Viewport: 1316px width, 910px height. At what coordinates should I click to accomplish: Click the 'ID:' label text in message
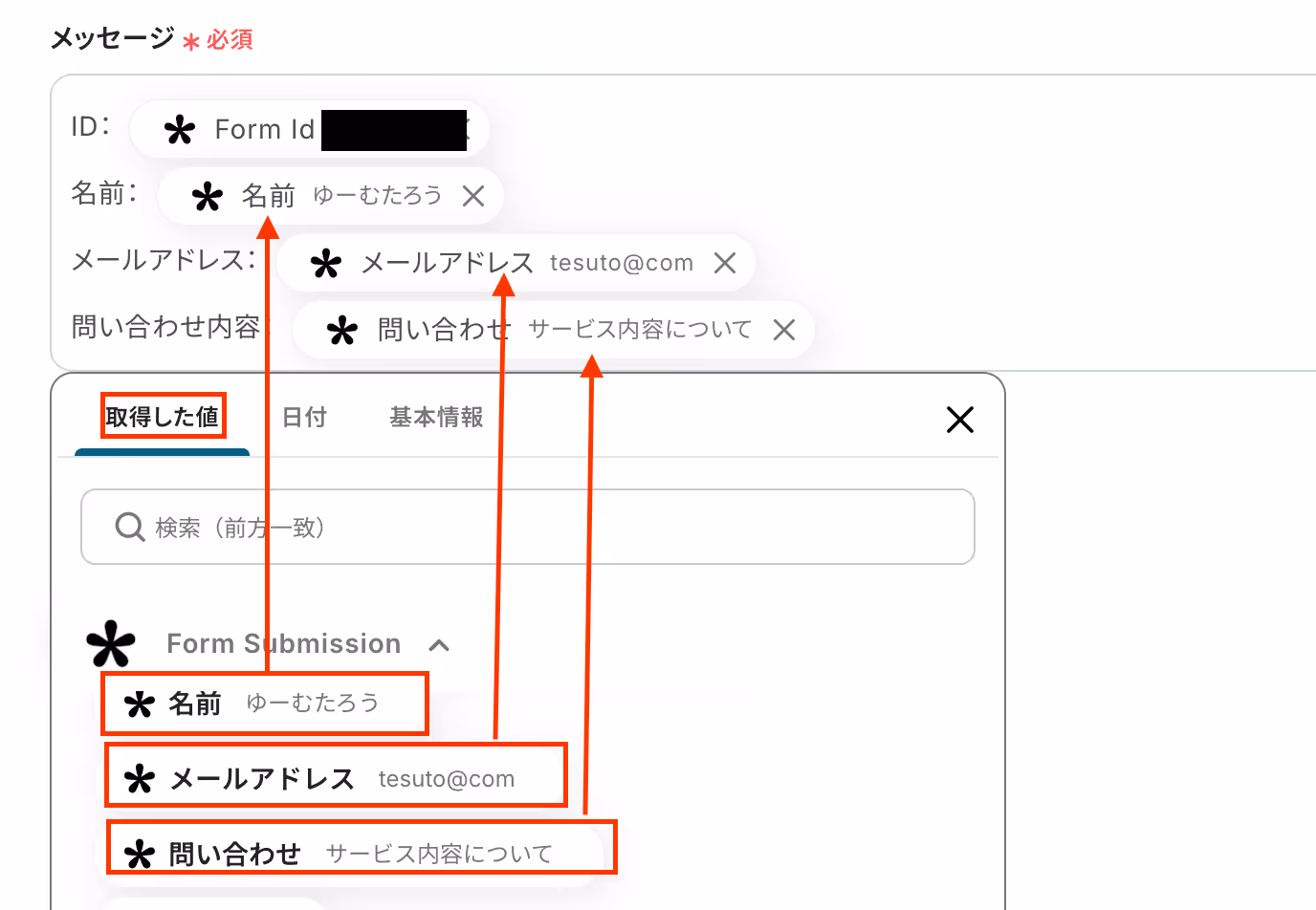pyautogui.click(x=91, y=126)
